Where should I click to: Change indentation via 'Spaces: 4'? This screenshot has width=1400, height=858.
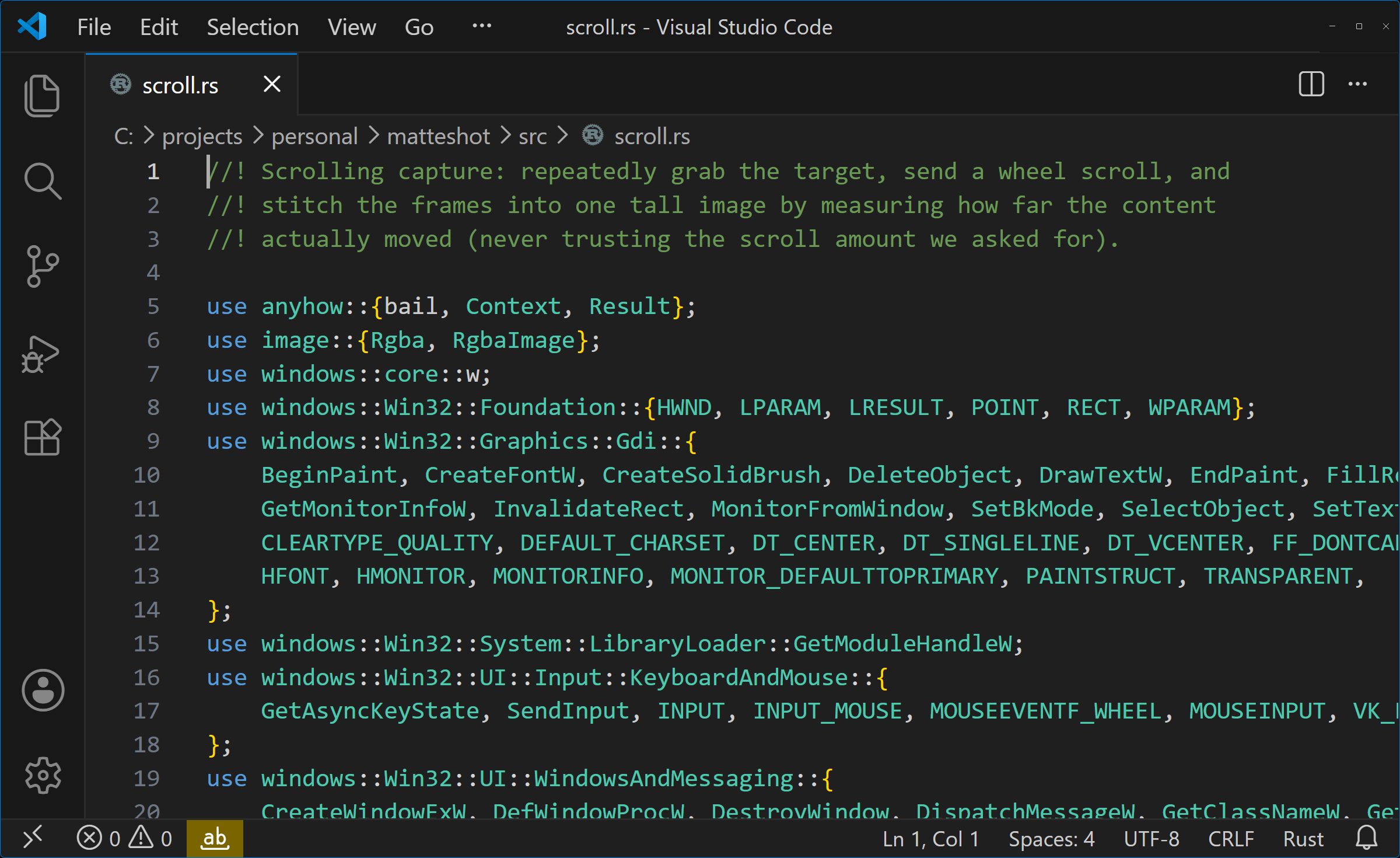click(x=1052, y=839)
